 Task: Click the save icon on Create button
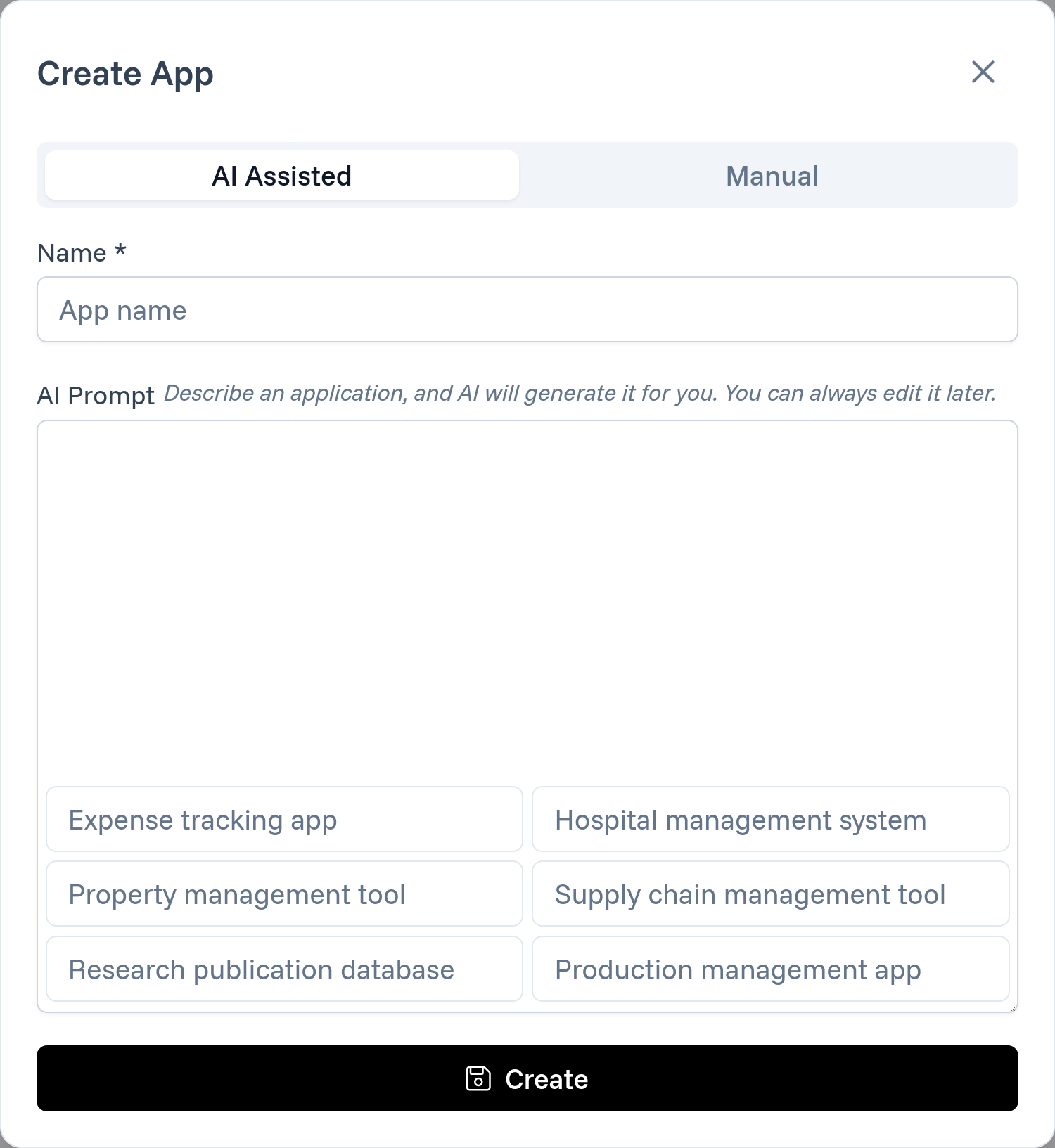[478, 1078]
